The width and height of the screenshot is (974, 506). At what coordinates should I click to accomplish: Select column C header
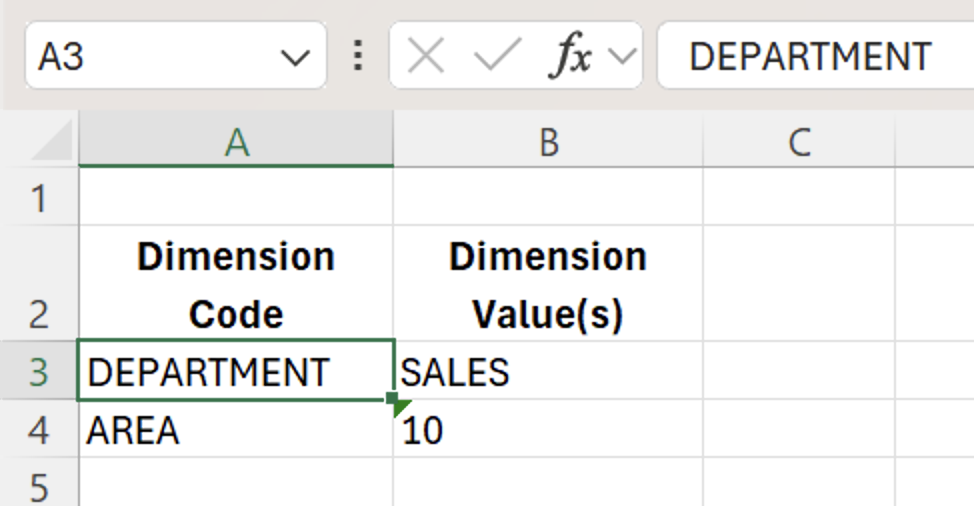[x=798, y=144]
